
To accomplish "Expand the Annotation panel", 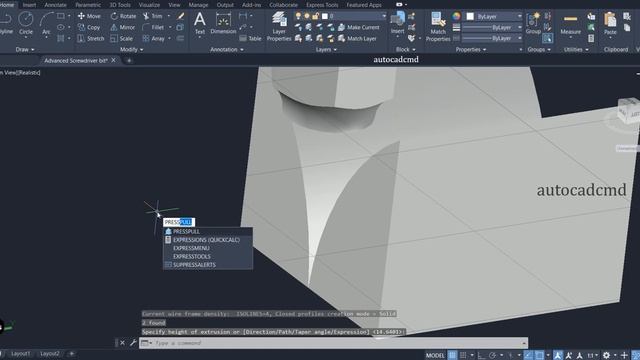I will click(227, 49).
